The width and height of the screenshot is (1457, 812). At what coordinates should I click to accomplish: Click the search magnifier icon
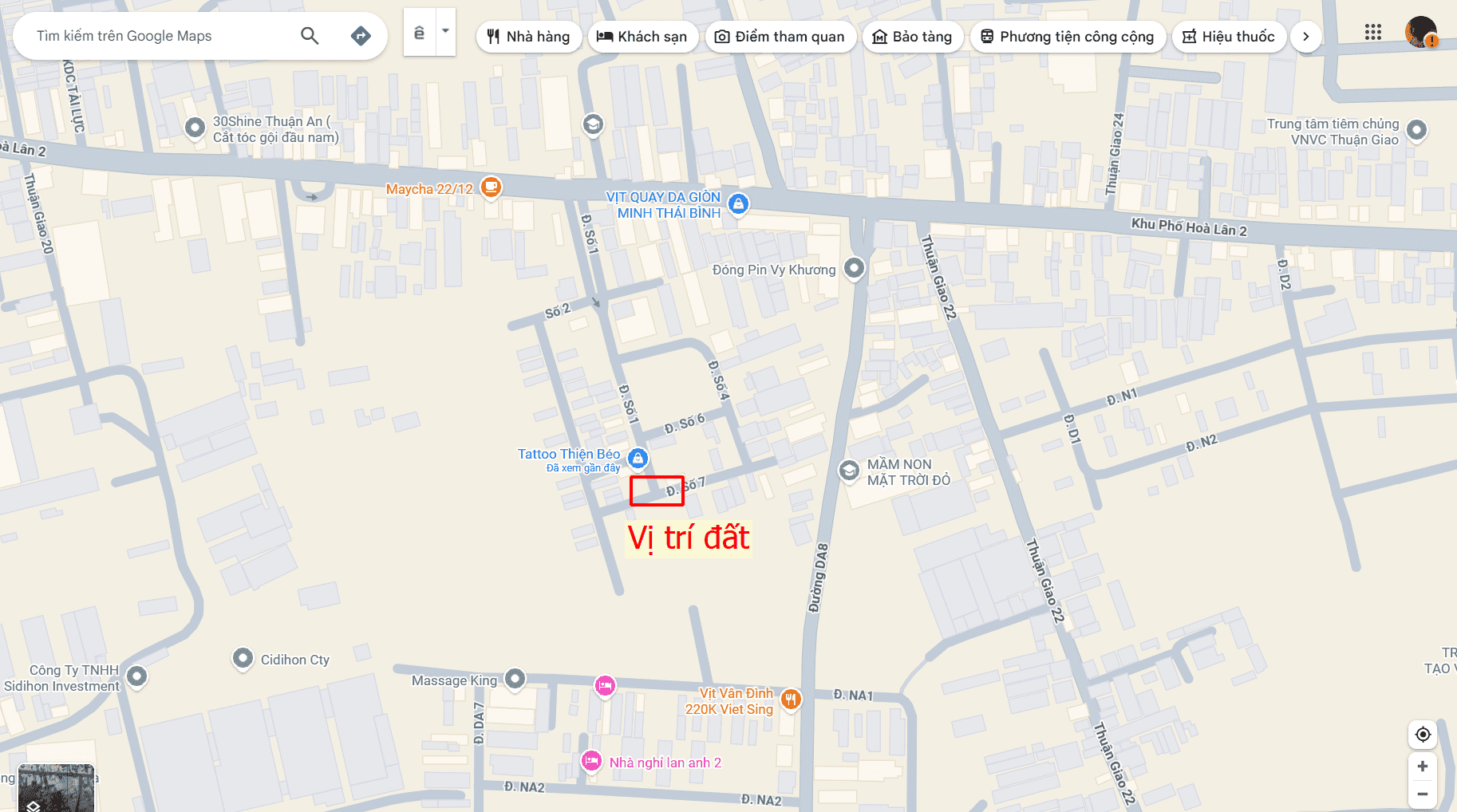[x=310, y=35]
